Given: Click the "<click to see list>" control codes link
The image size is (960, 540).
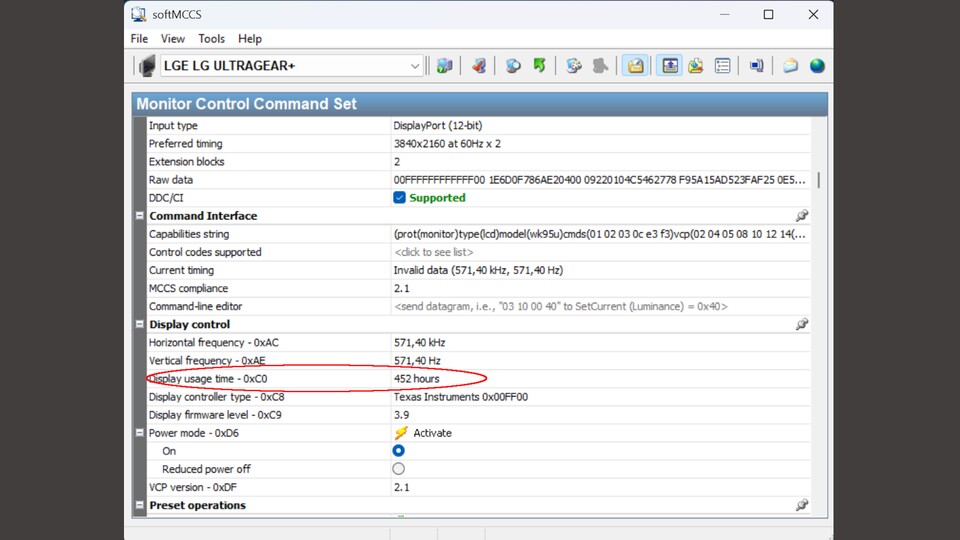Looking at the screenshot, I should 433,252.
